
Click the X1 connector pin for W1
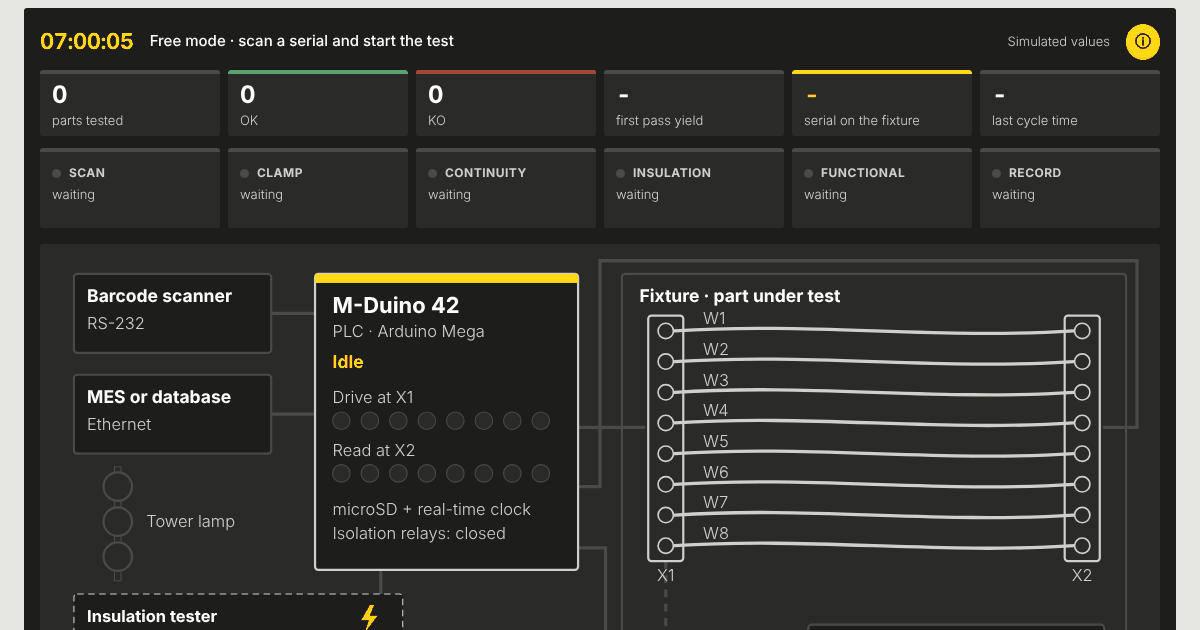(665, 331)
